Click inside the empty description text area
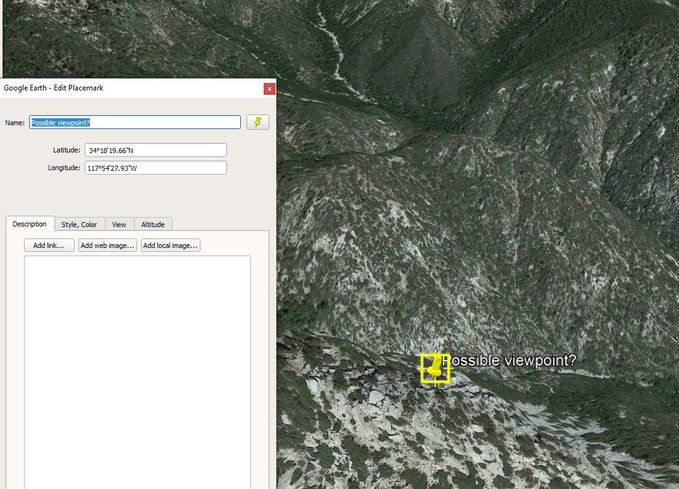 [x=137, y=372]
